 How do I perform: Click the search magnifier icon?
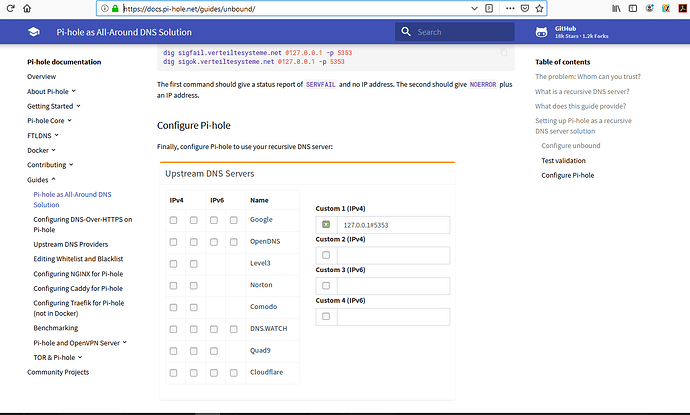pos(406,32)
